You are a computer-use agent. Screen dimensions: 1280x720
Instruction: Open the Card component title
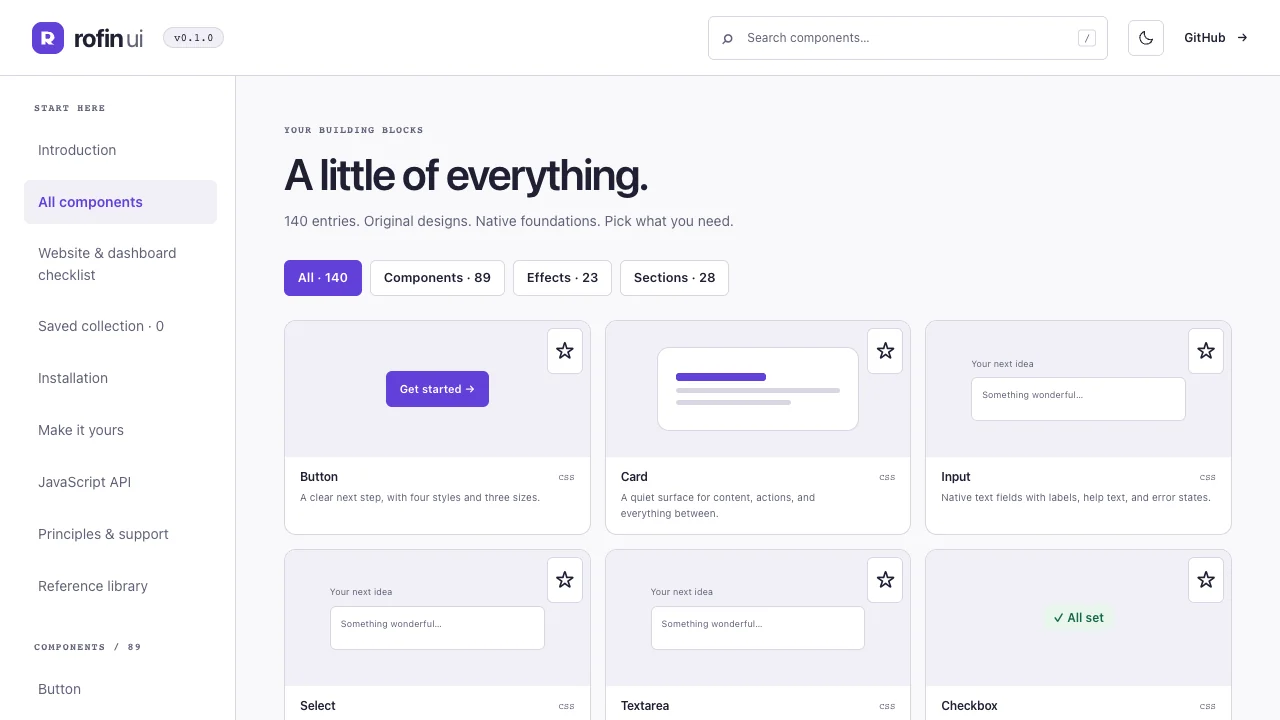point(634,477)
